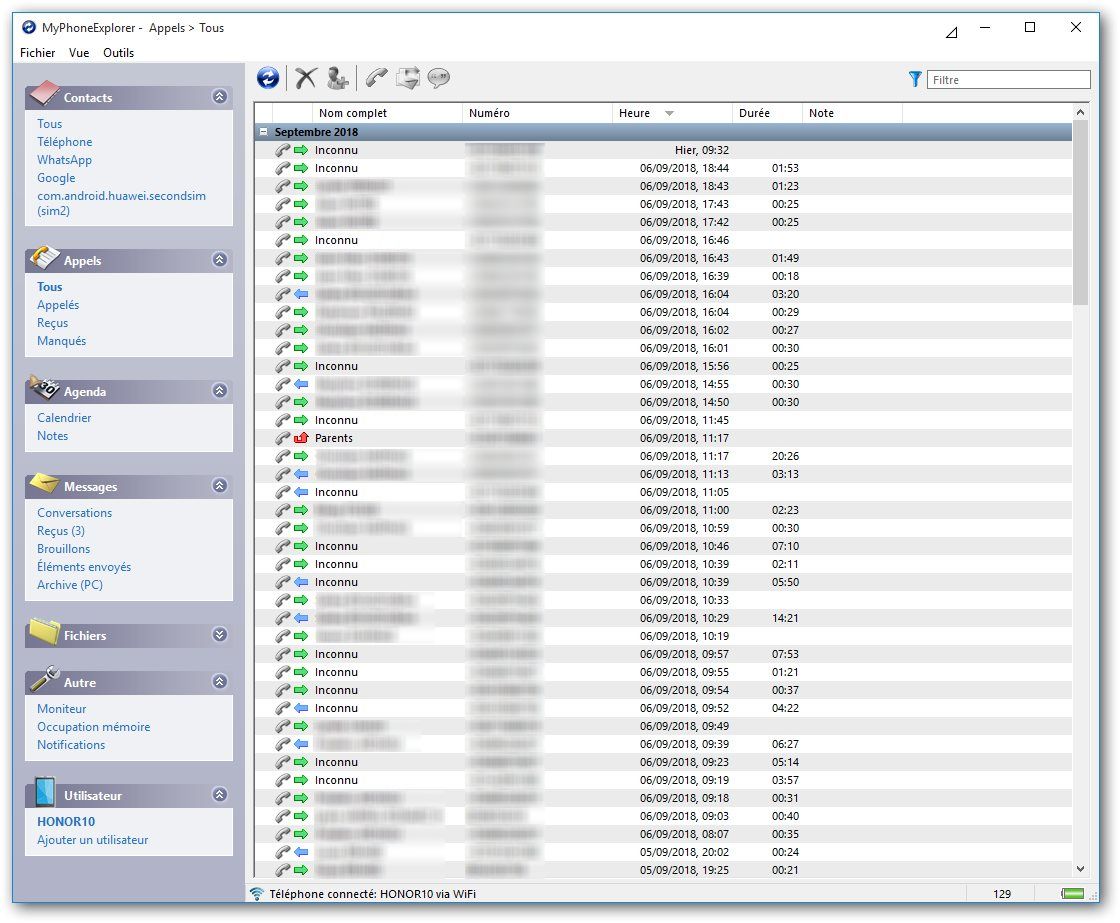This screenshot has width=1120, height=923.
Task: Sort by the Heure column header
Action: [x=636, y=113]
